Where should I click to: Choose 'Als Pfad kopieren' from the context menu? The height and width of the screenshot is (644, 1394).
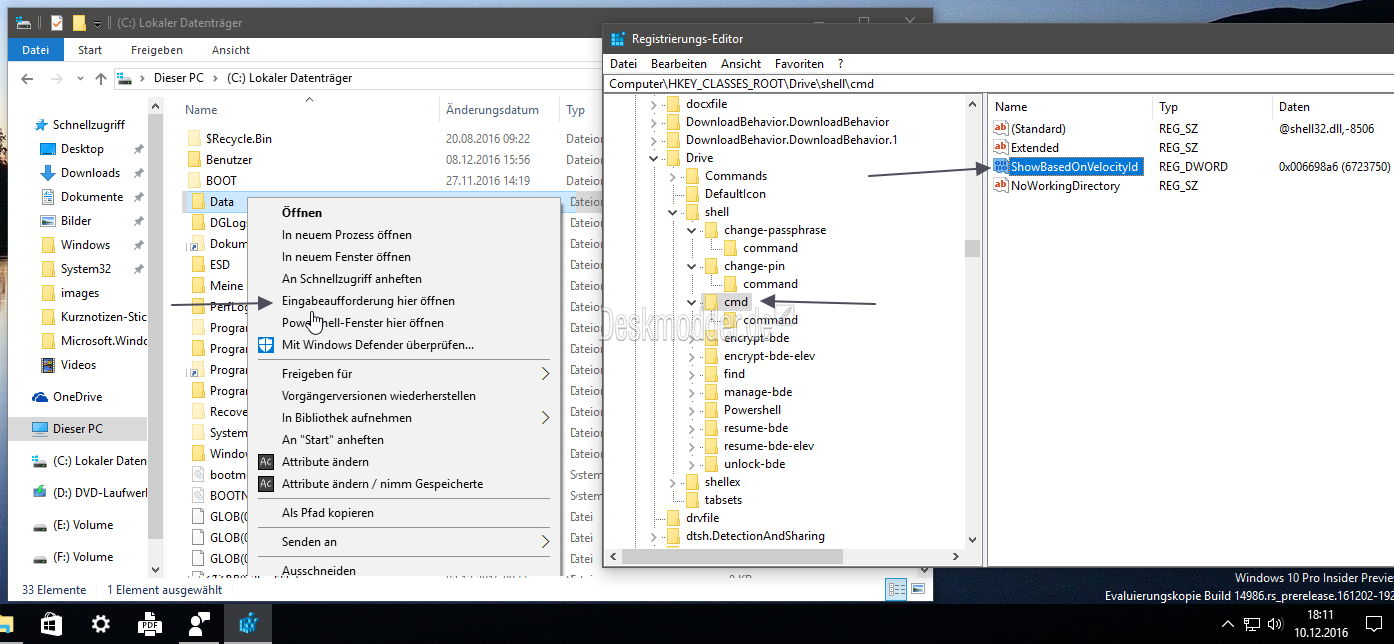point(328,513)
